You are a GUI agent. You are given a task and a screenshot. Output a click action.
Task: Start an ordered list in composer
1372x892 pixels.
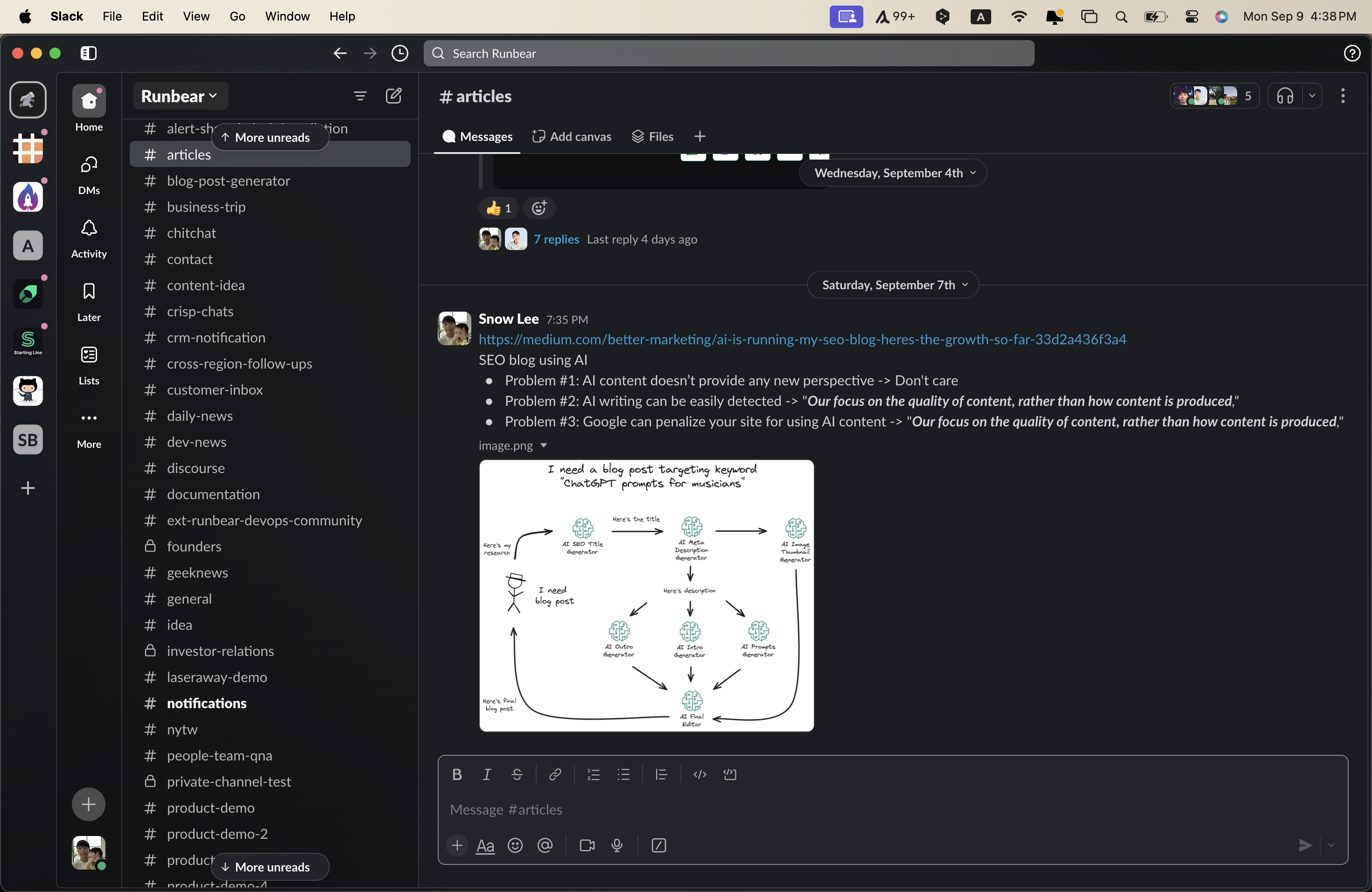593,774
